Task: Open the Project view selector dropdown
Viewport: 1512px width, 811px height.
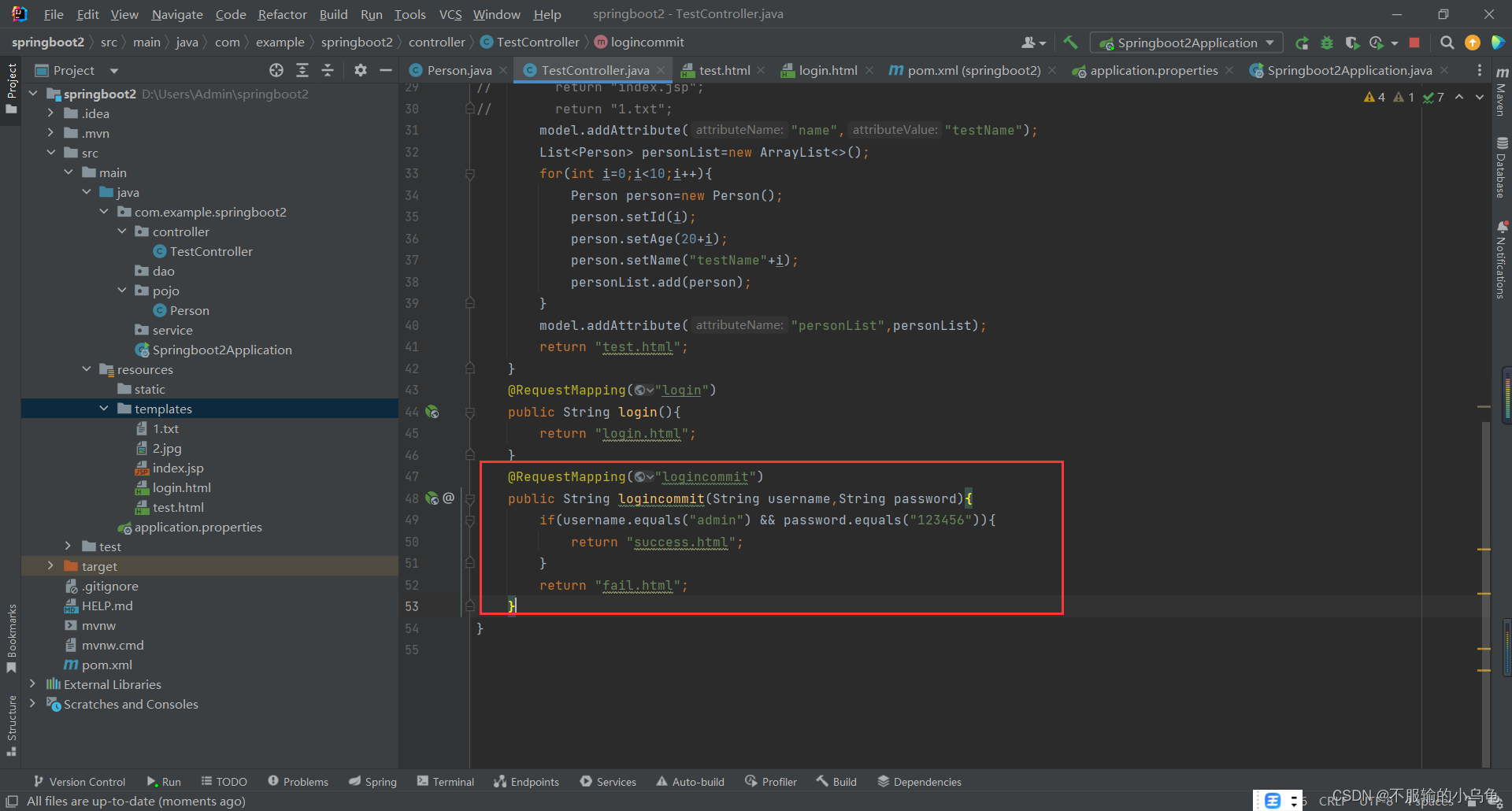Action: click(114, 71)
